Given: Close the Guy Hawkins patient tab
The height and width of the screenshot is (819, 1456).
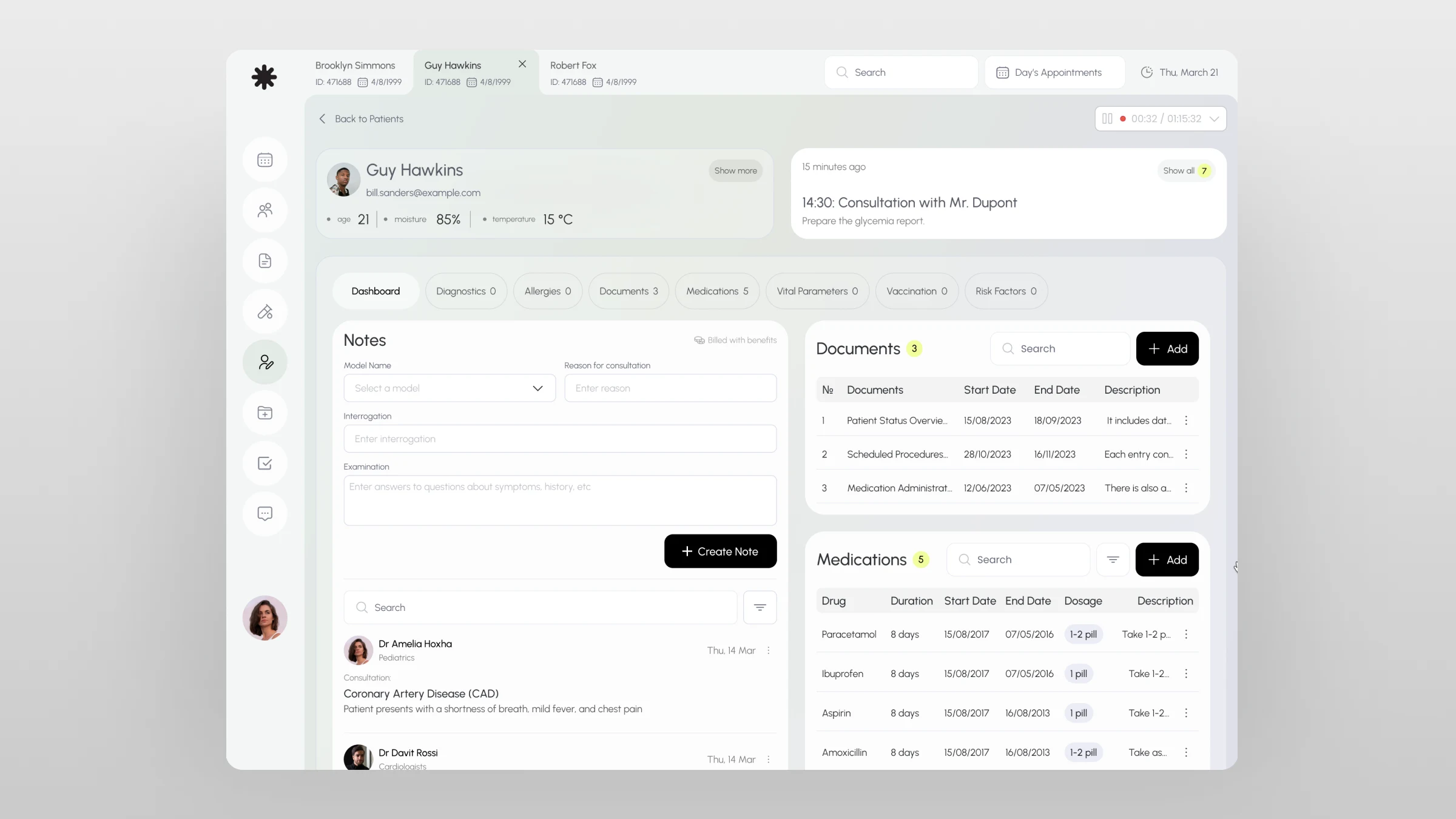Looking at the screenshot, I should pyautogui.click(x=522, y=64).
